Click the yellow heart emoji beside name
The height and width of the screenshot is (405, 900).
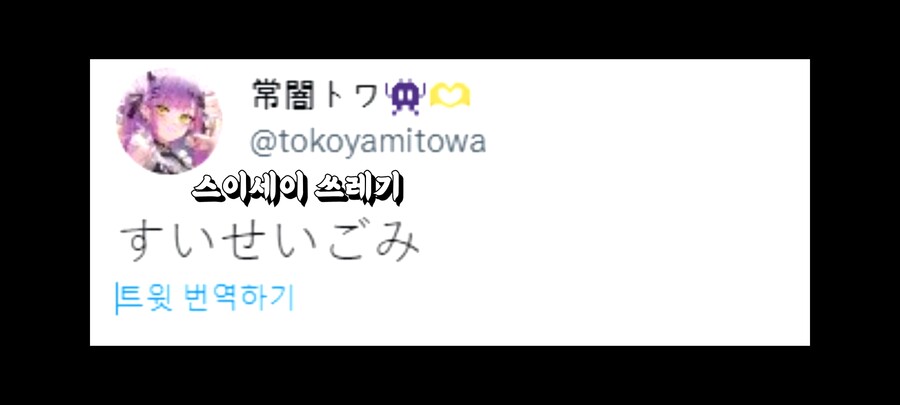click(x=449, y=95)
